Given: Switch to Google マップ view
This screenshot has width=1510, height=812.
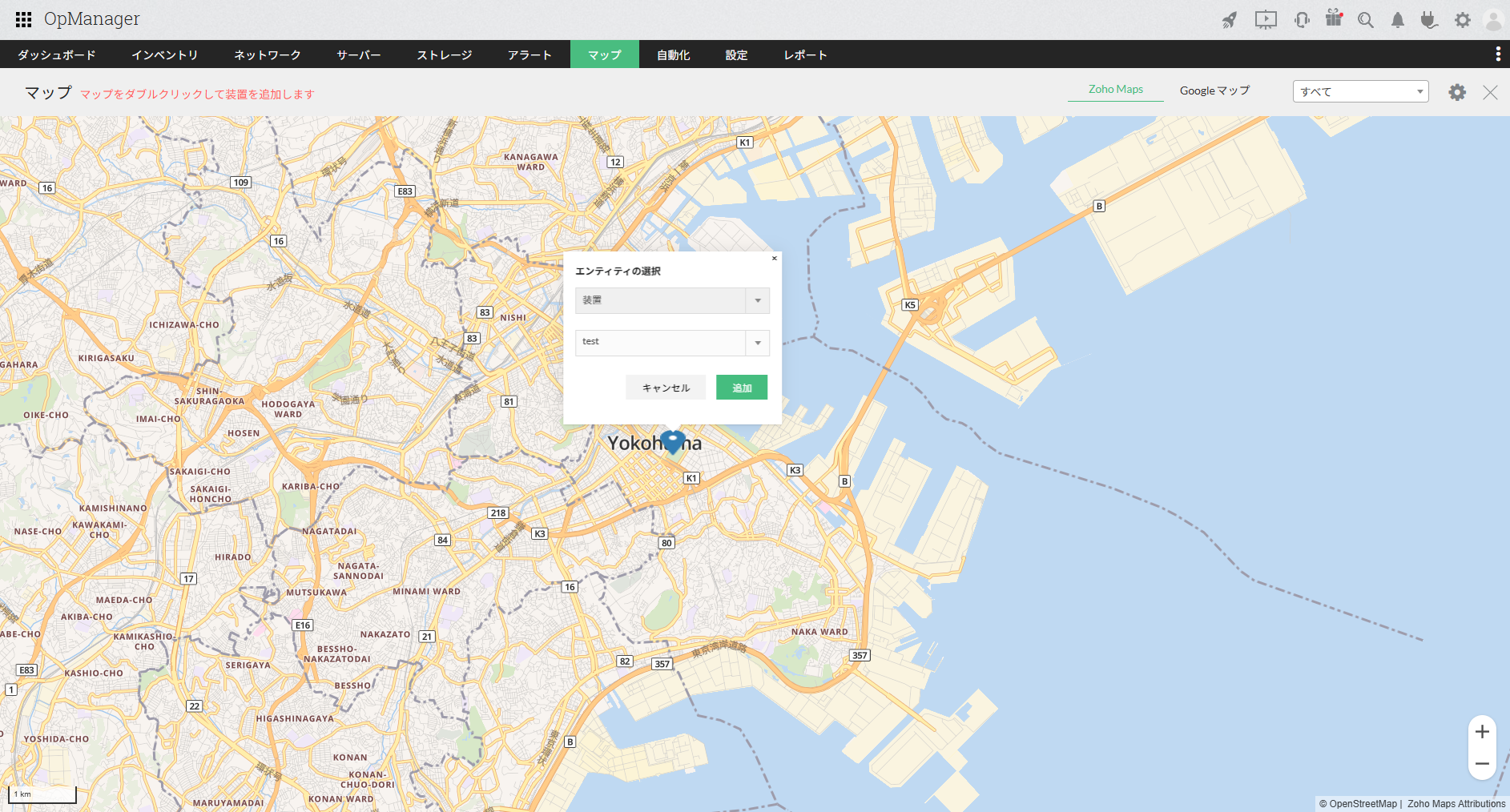Looking at the screenshot, I should pos(1214,90).
